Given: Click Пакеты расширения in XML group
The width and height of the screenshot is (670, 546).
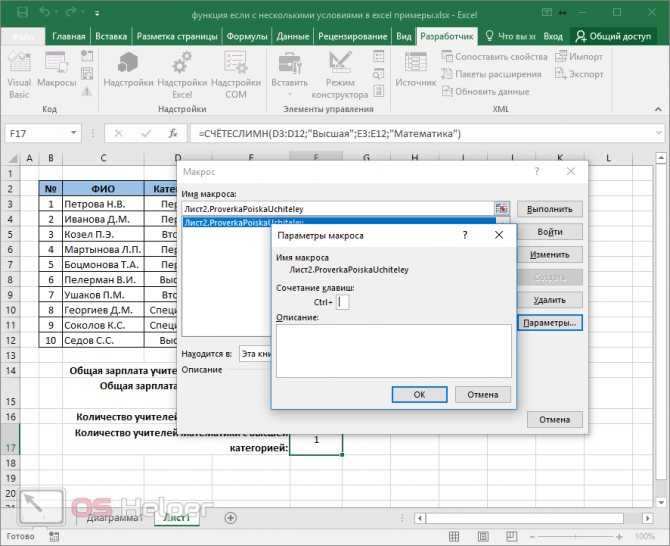Looking at the screenshot, I should pyautogui.click(x=491, y=74).
